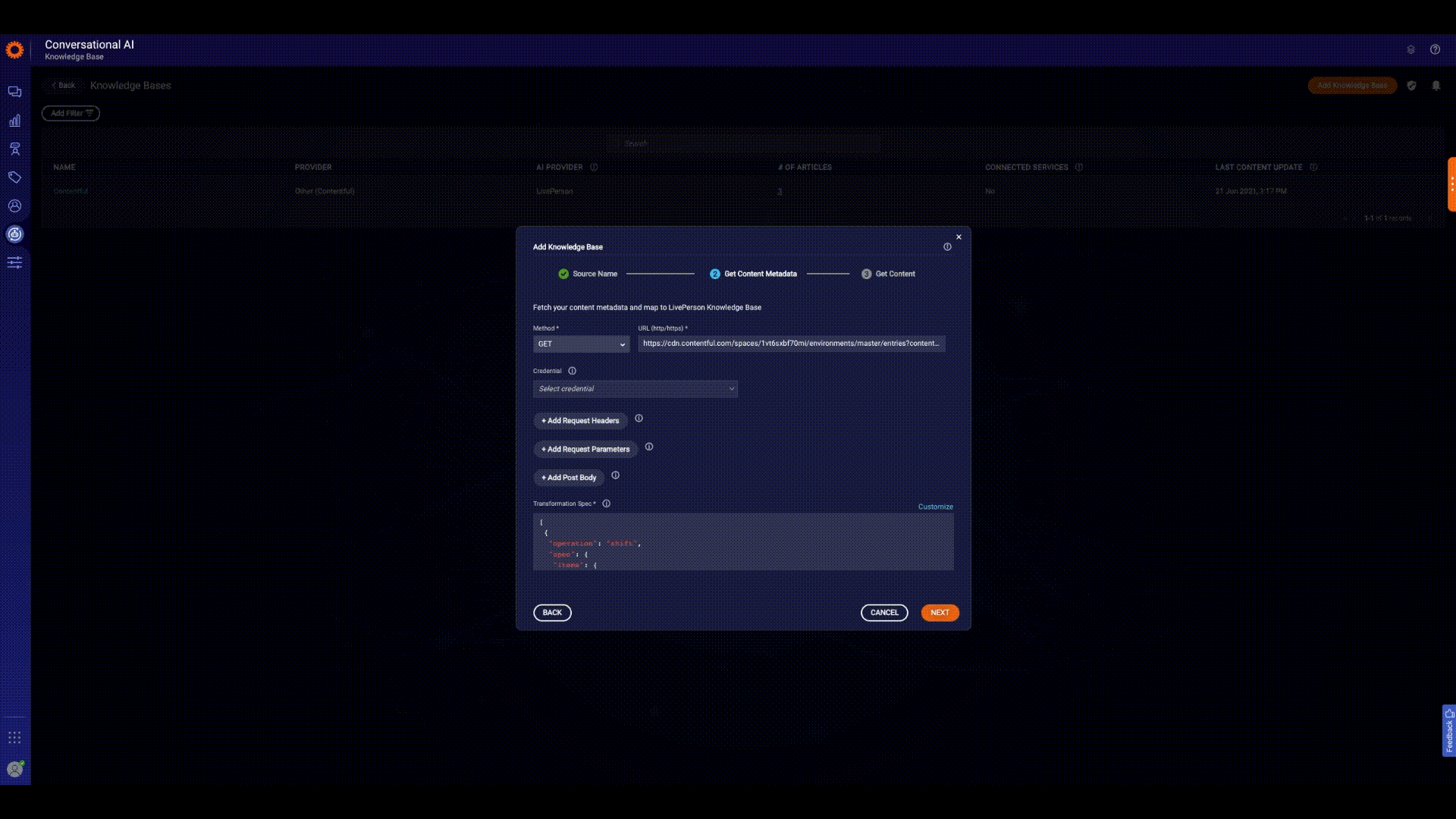Click the CANCEL button
The width and height of the screenshot is (1456, 819).
[x=883, y=613]
